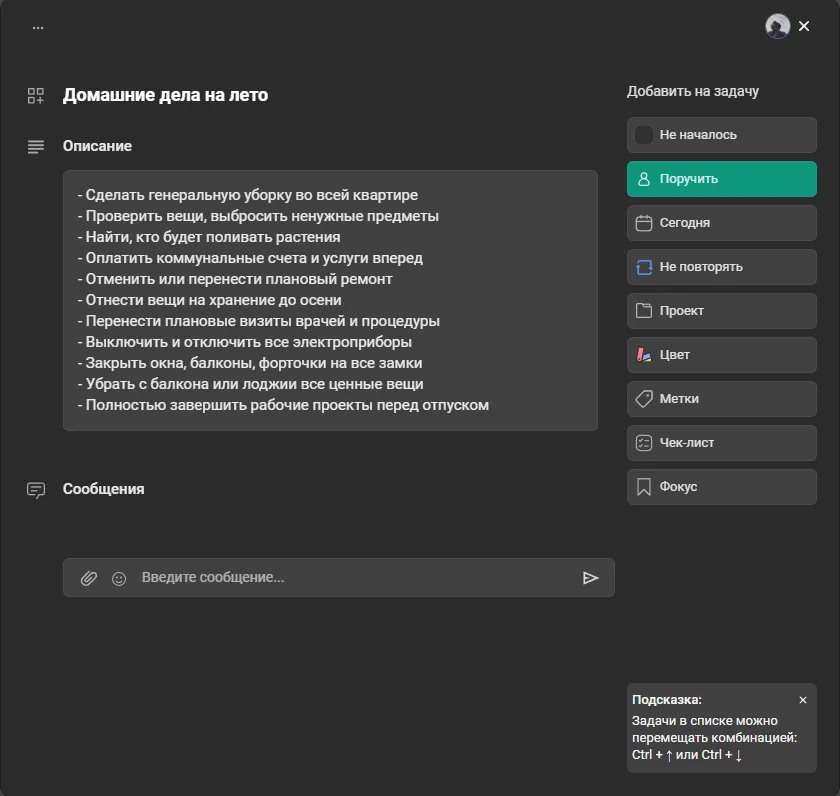Open the emoji picker smiley icon

[119, 578]
